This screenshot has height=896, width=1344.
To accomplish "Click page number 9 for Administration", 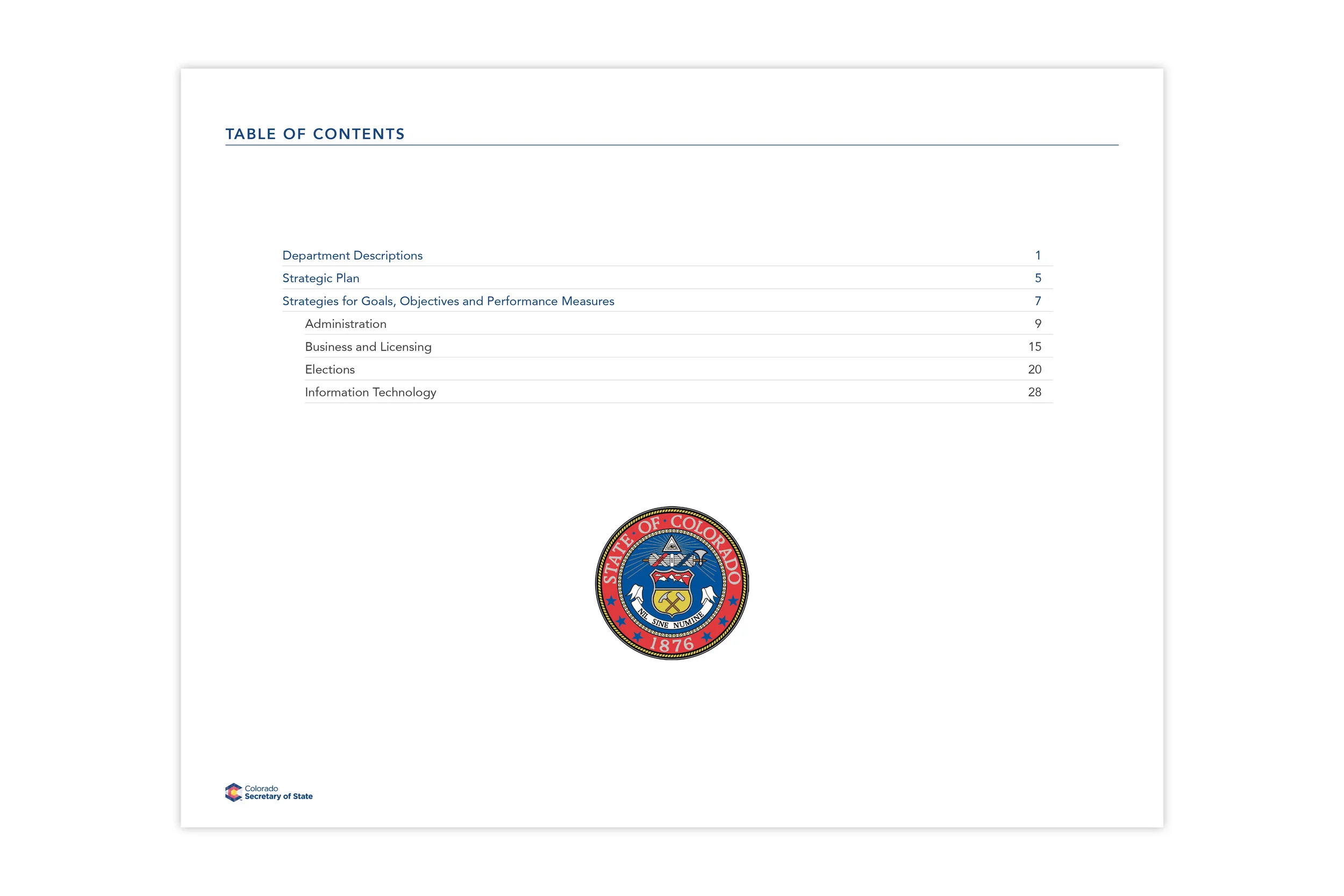I will tap(1038, 324).
